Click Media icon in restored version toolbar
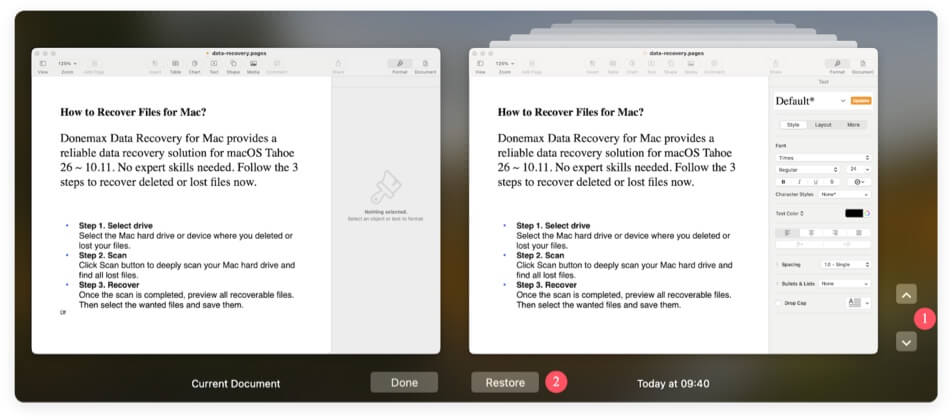952x420 pixels. 690,63
